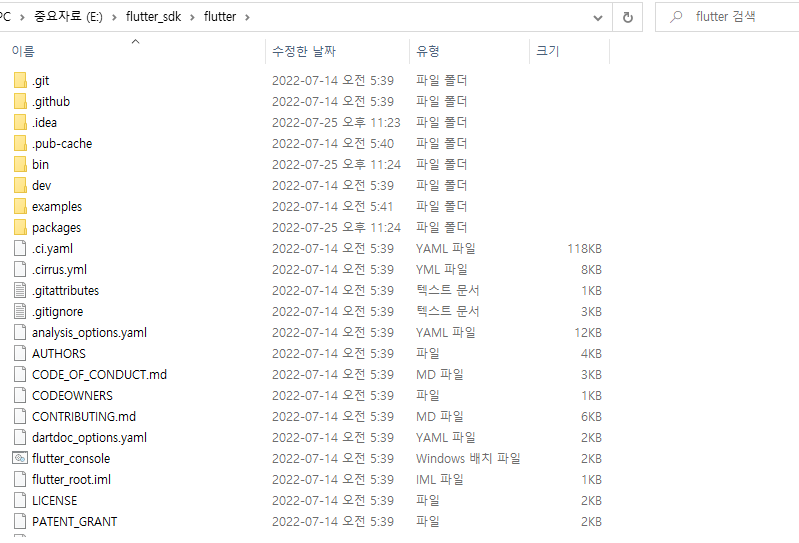Click the dev folder icon

tap(20, 185)
